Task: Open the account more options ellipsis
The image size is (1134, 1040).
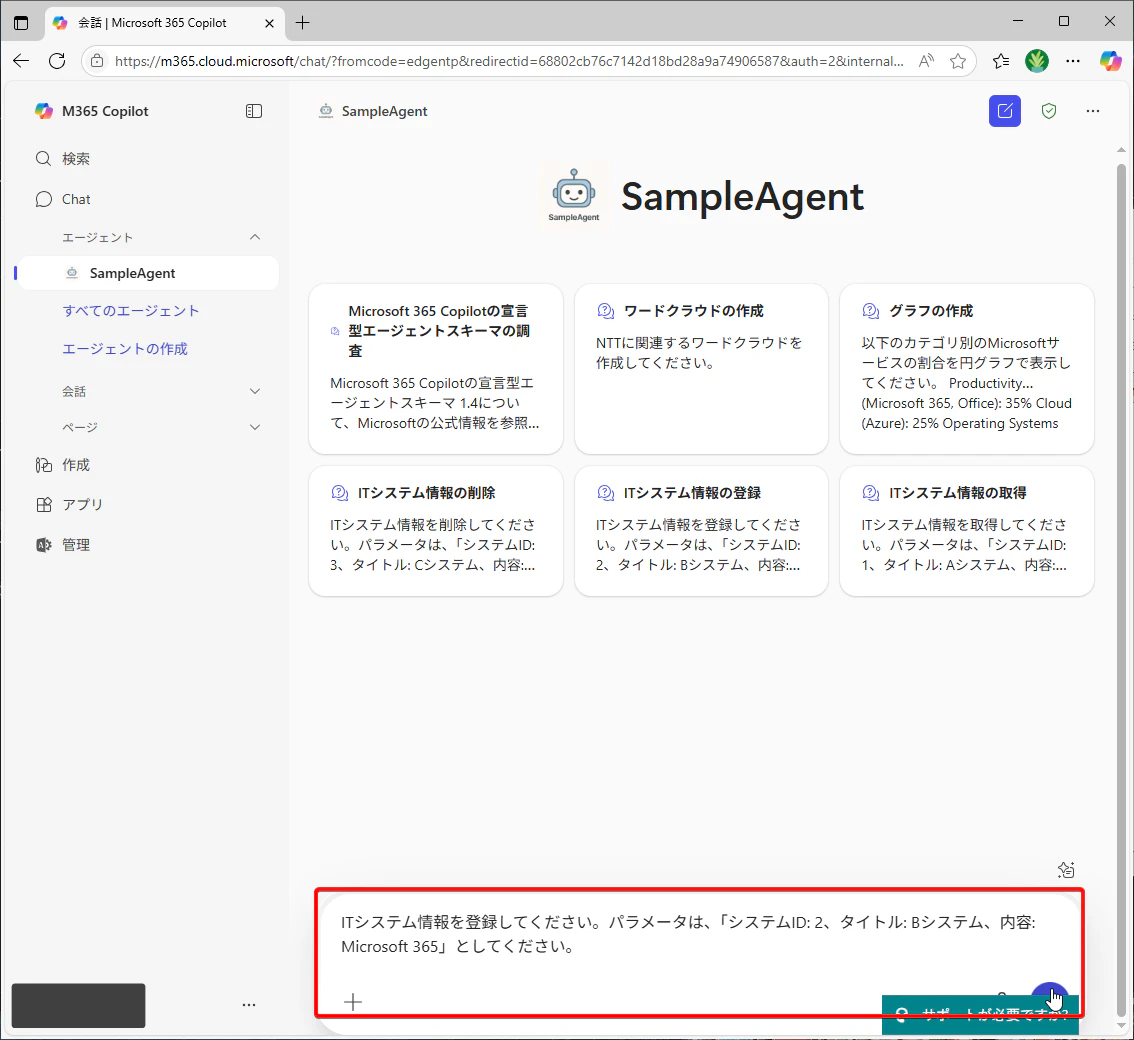Action: [x=249, y=1005]
